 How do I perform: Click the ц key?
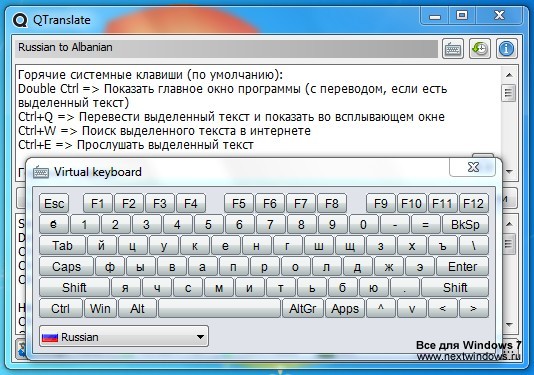tap(132, 246)
